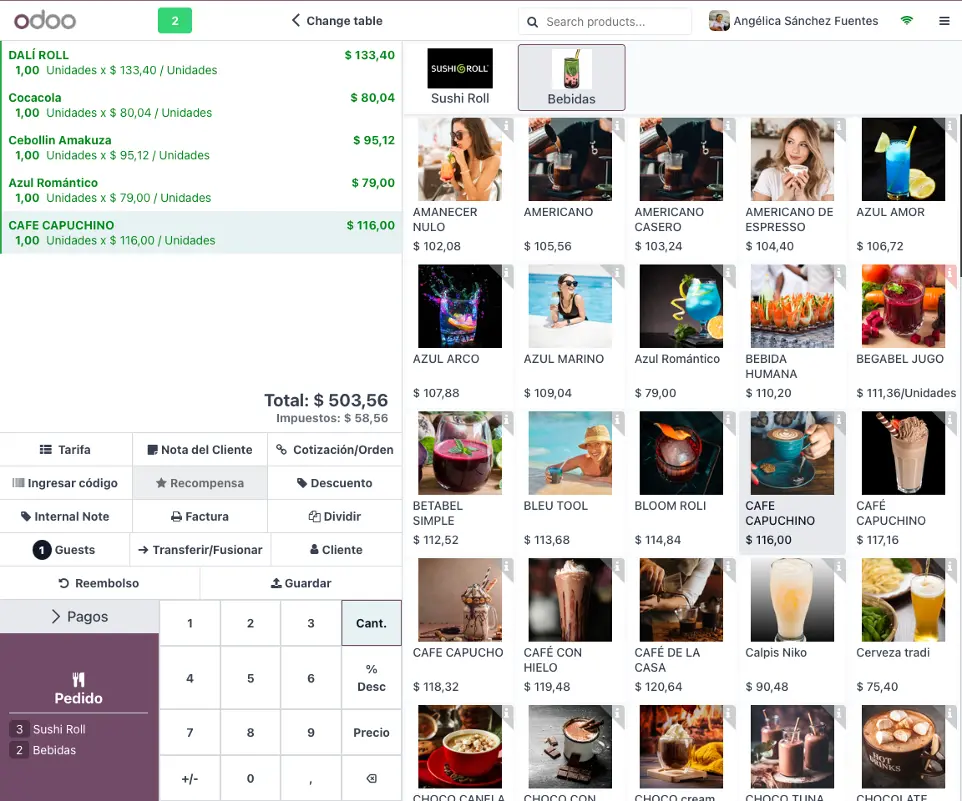Send order with the Pedido button
Viewport: 962px width, 801px height.
[79, 717]
